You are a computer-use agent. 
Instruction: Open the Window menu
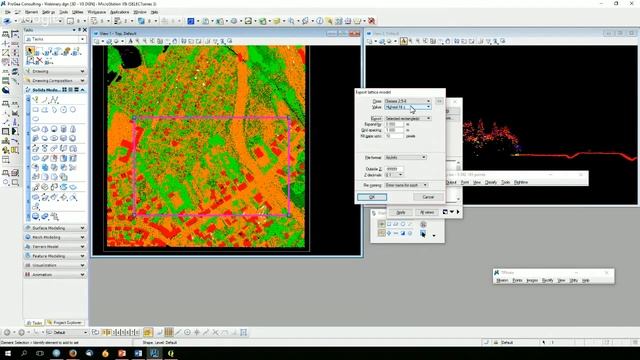[140, 12]
